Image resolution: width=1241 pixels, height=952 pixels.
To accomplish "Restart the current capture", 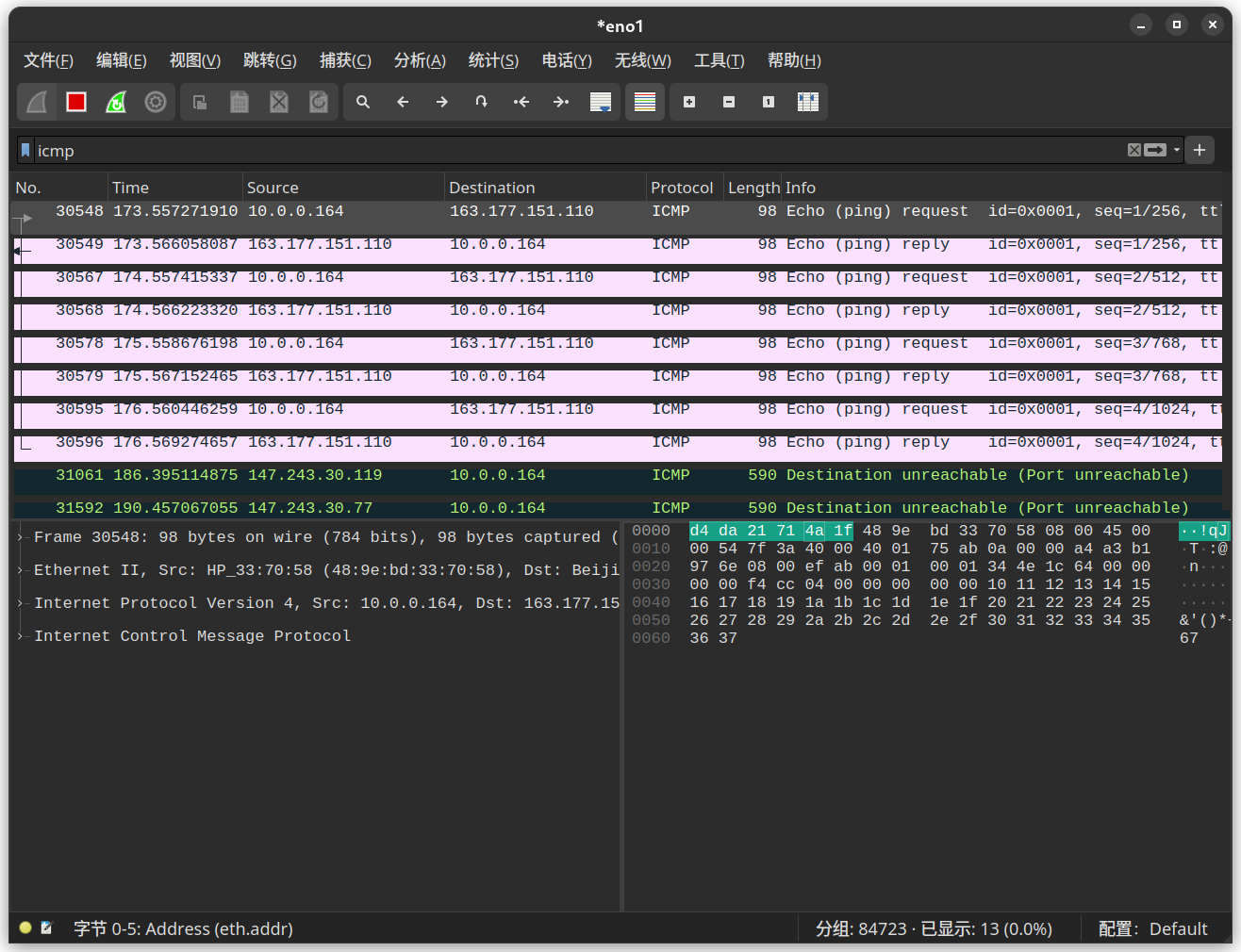I will (x=116, y=102).
